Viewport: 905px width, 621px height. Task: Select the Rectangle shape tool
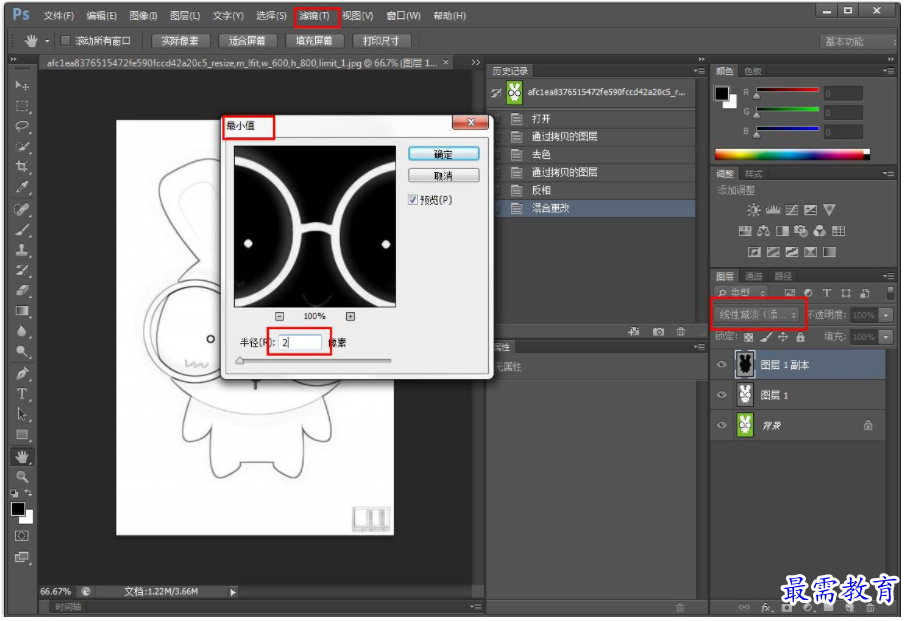pyautogui.click(x=22, y=435)
